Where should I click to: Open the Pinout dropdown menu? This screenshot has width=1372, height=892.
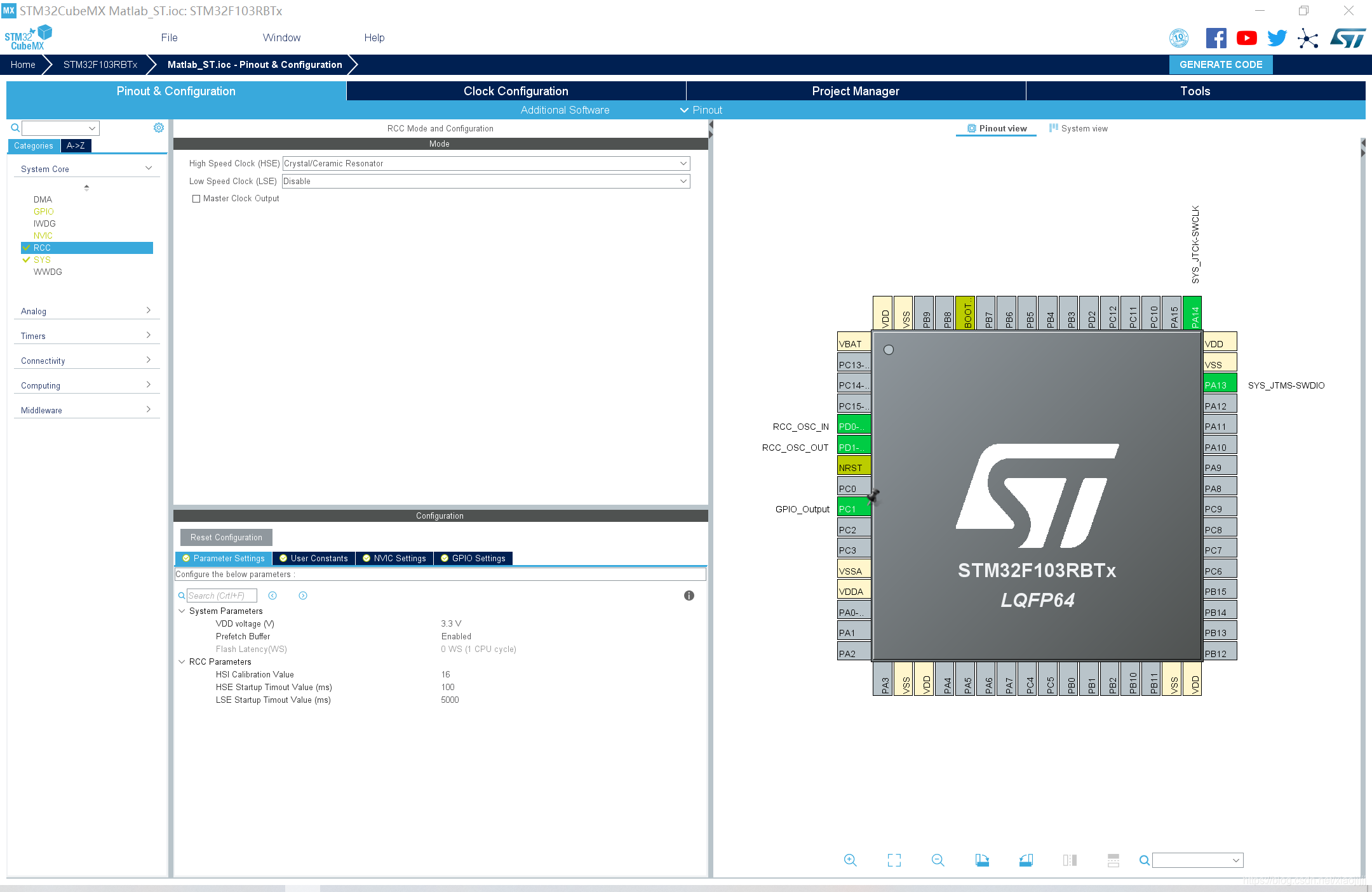click(x=701, y=110)
